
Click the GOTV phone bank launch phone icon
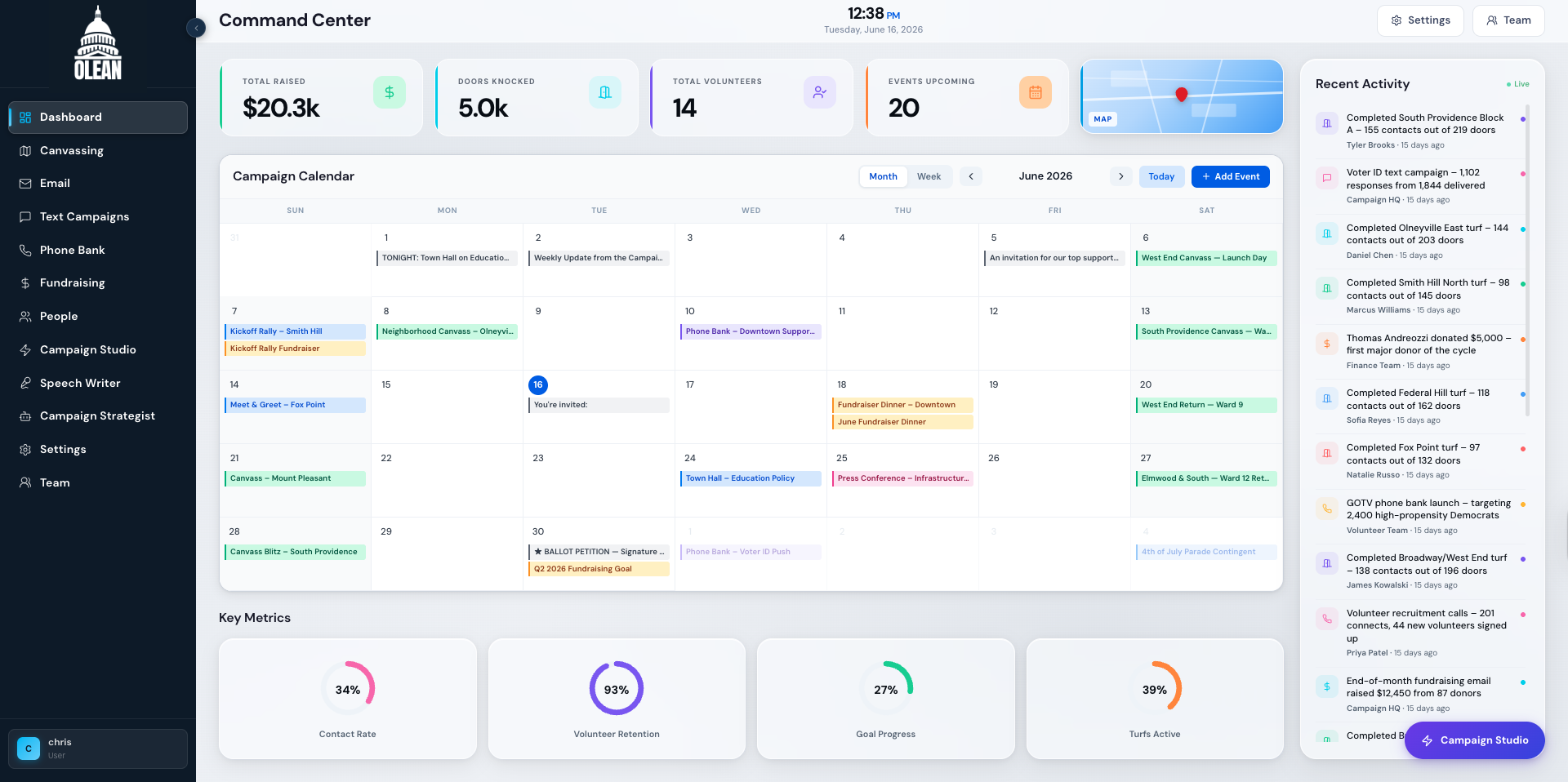(x=1327, y=509)
